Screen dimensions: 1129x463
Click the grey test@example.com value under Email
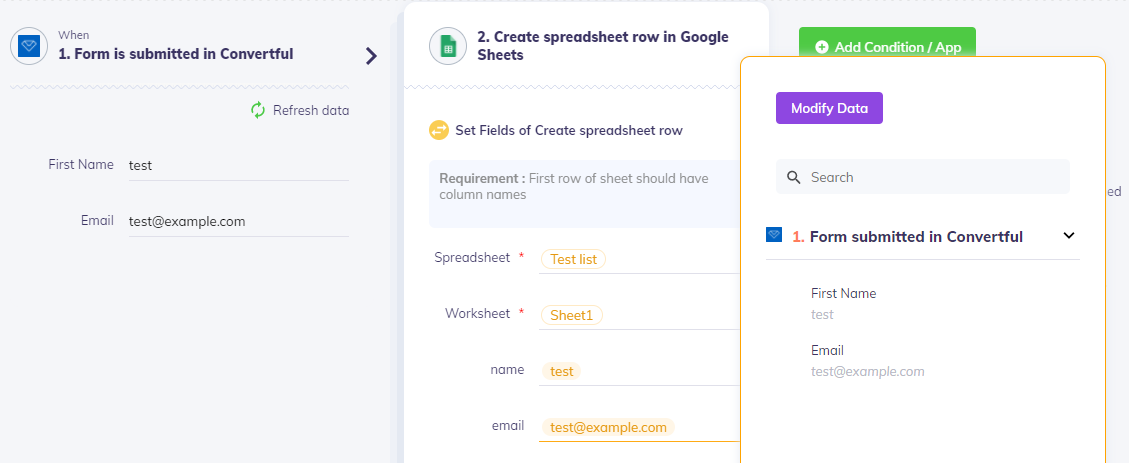pos(868,372)
